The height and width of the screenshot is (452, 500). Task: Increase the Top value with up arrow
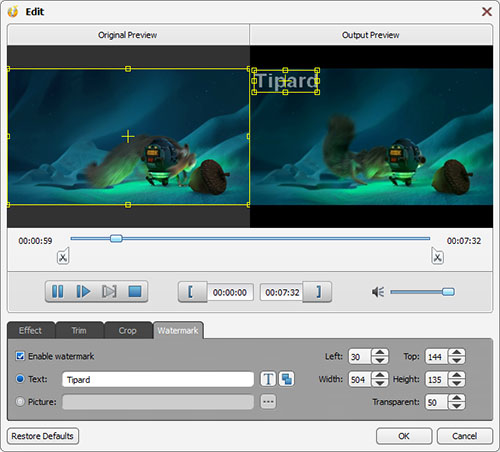click(x=456, y=353)
